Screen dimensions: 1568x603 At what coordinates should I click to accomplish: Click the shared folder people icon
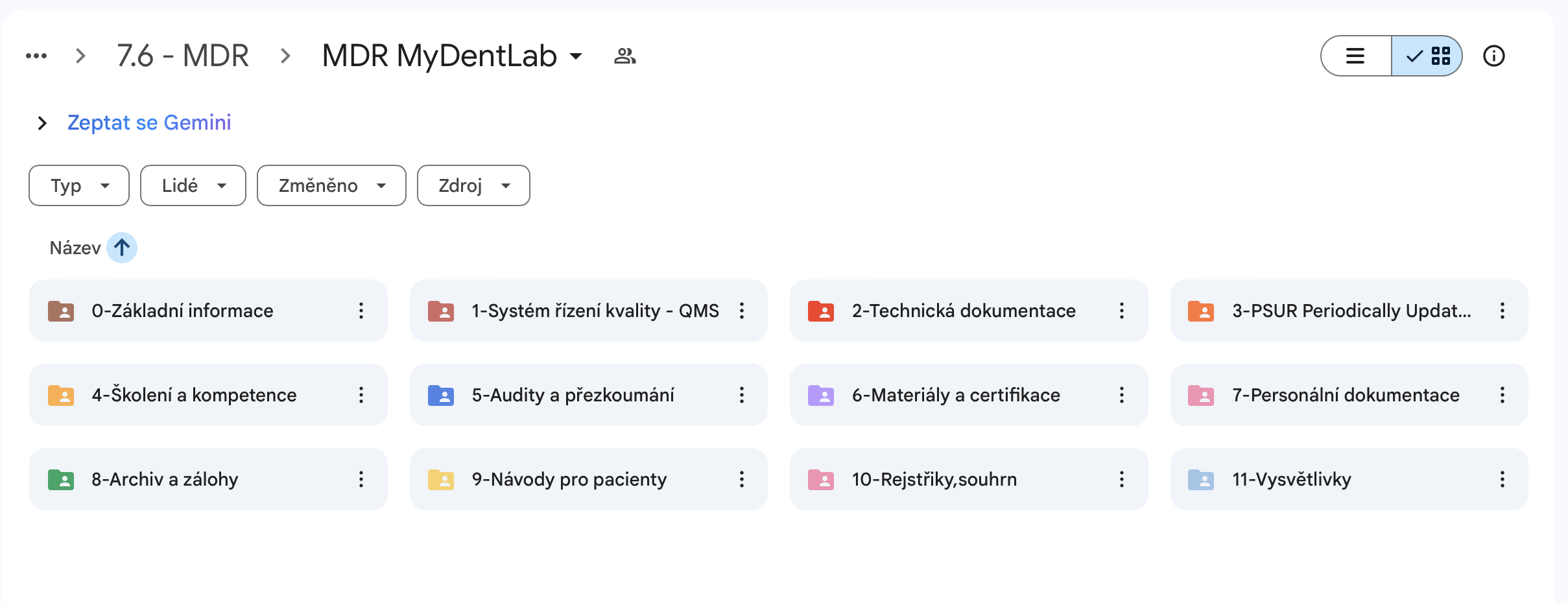(x=624, y=56)
